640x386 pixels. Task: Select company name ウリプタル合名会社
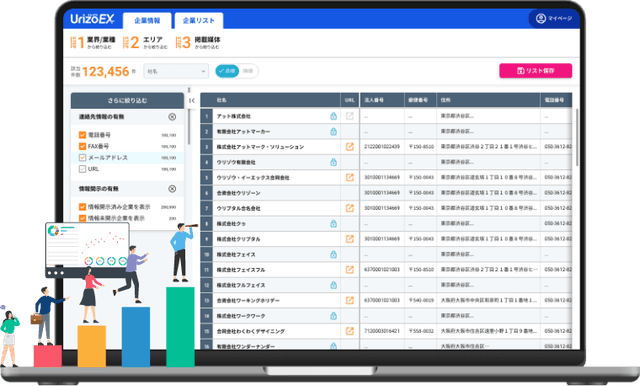(238, 209)
